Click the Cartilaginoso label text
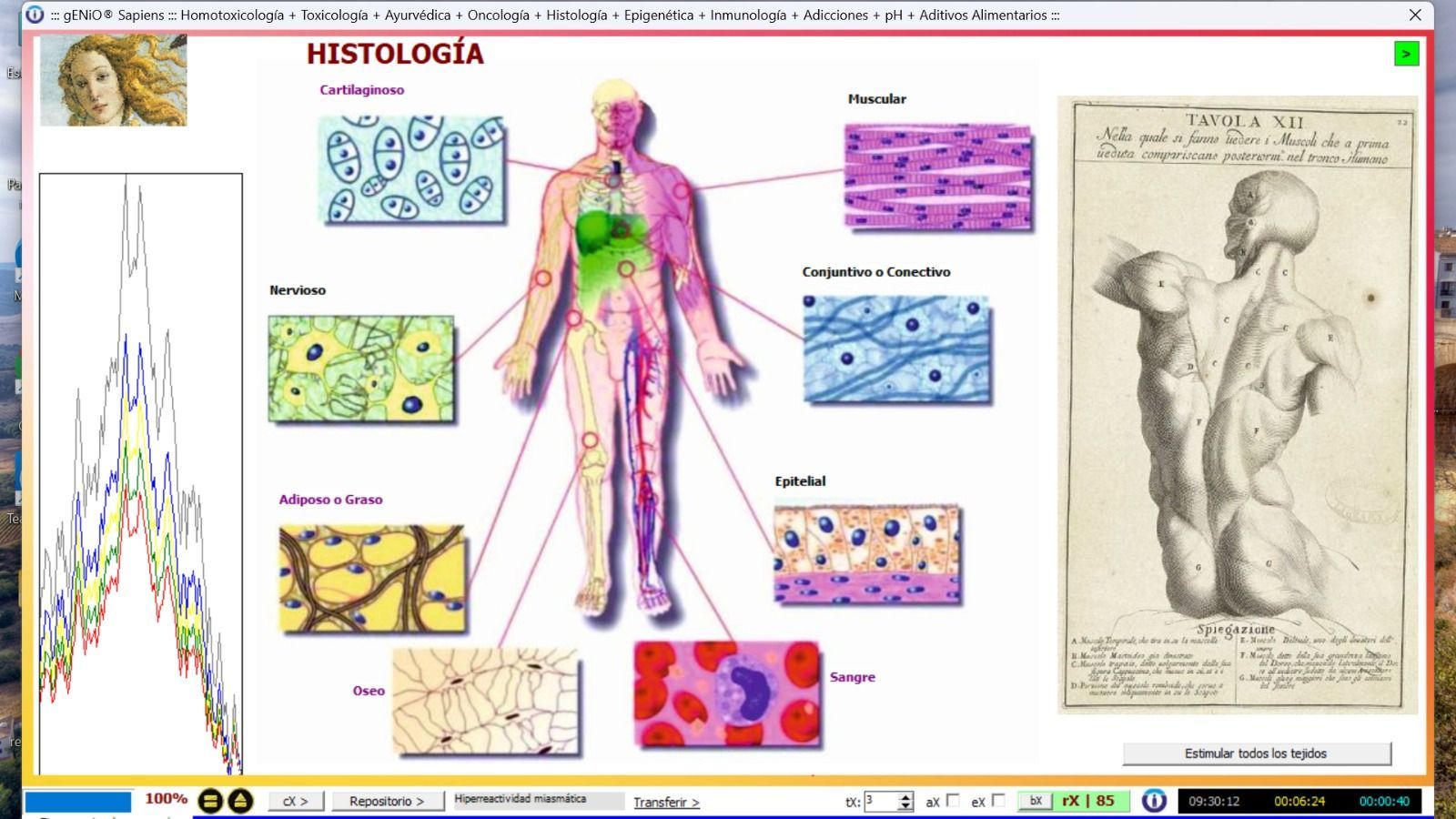The width and height of the screenshot is (1456, 819). 361,90
